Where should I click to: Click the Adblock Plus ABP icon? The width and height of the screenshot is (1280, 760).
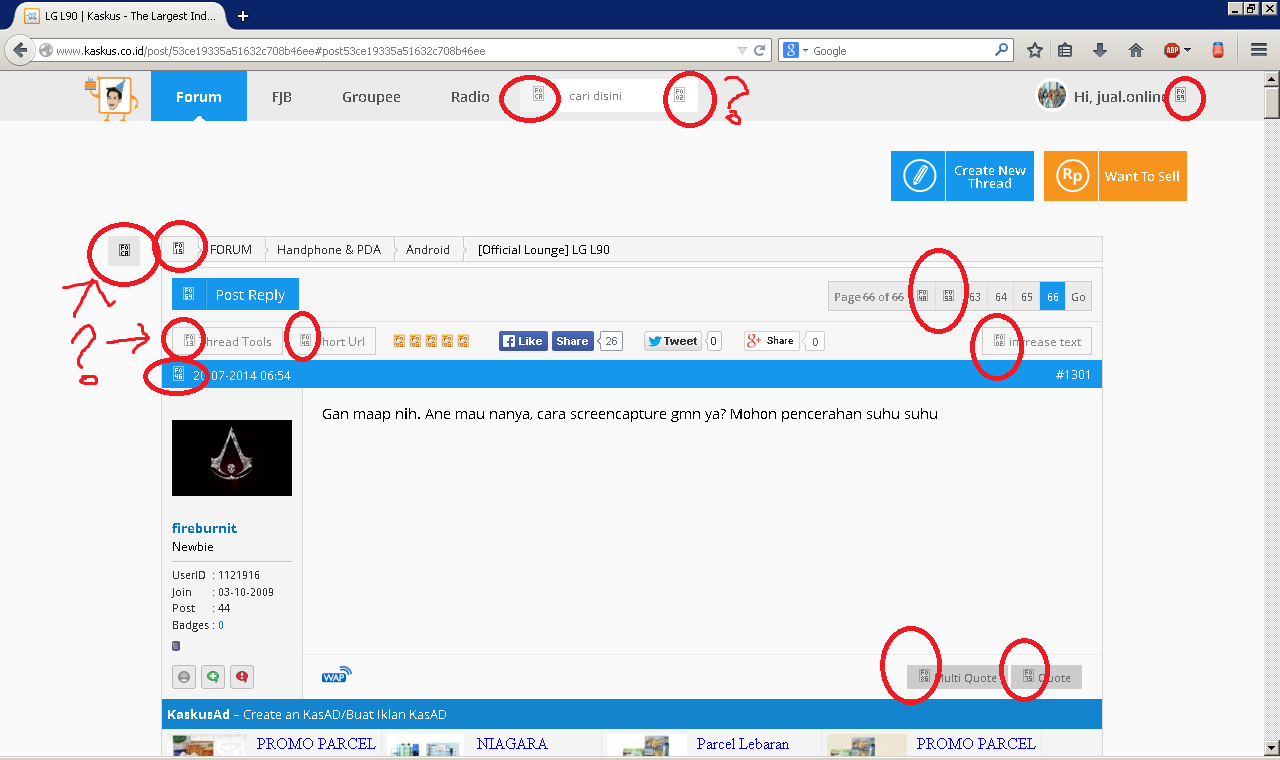click(x=1171, y=50)
